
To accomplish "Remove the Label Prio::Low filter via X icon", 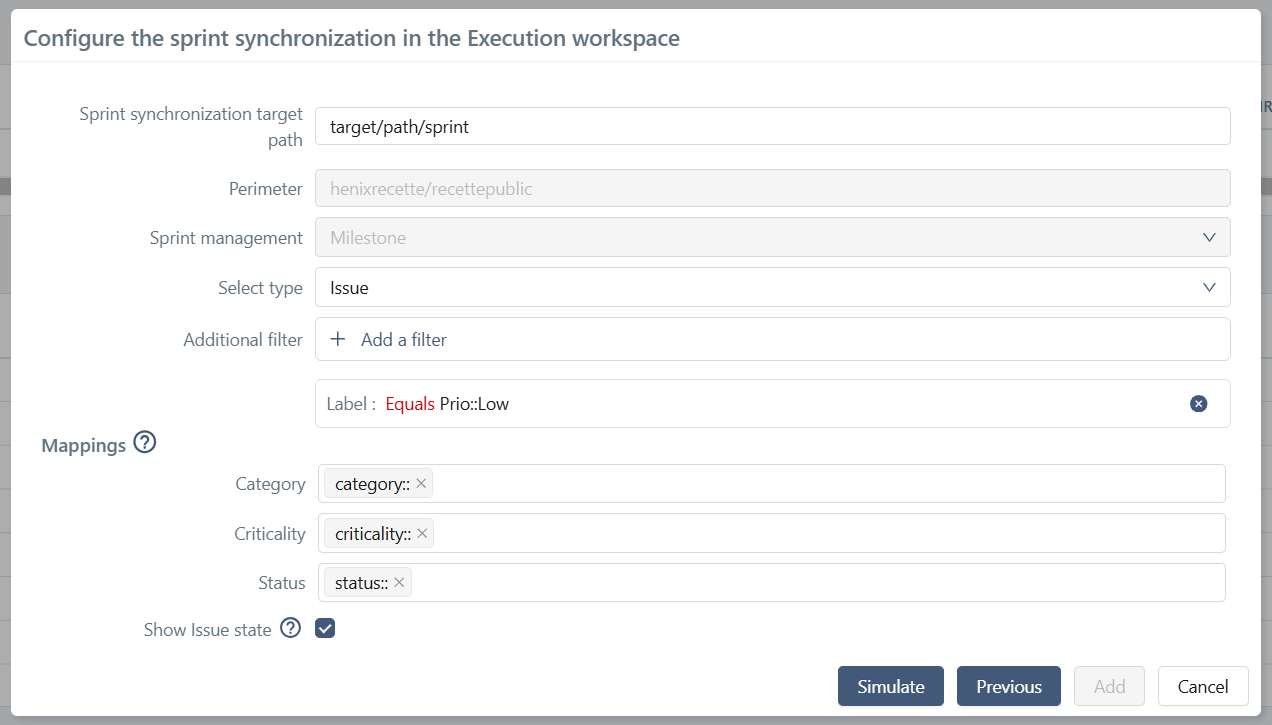I will [1198, 403].
